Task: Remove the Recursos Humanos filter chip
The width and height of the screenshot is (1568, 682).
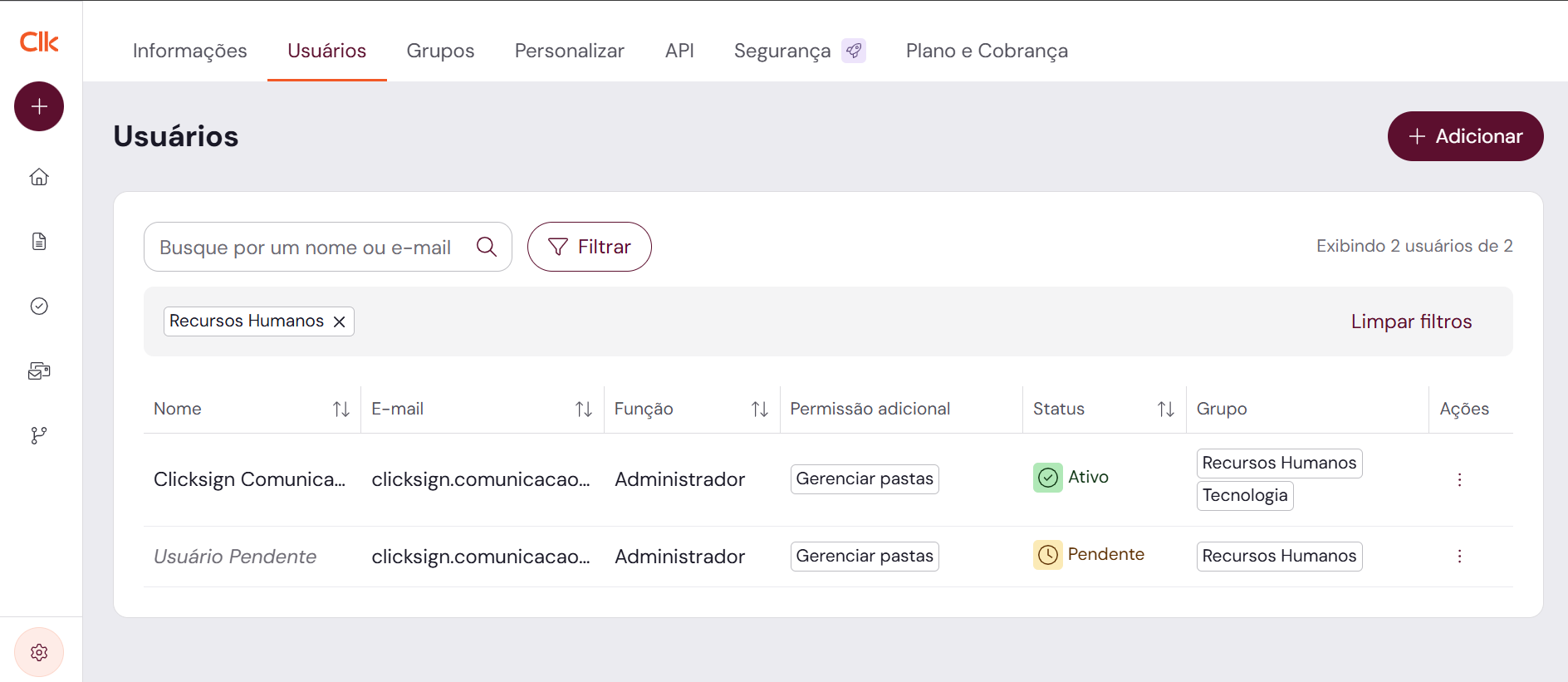Action: pyautogui.click(x=340, y=322)
